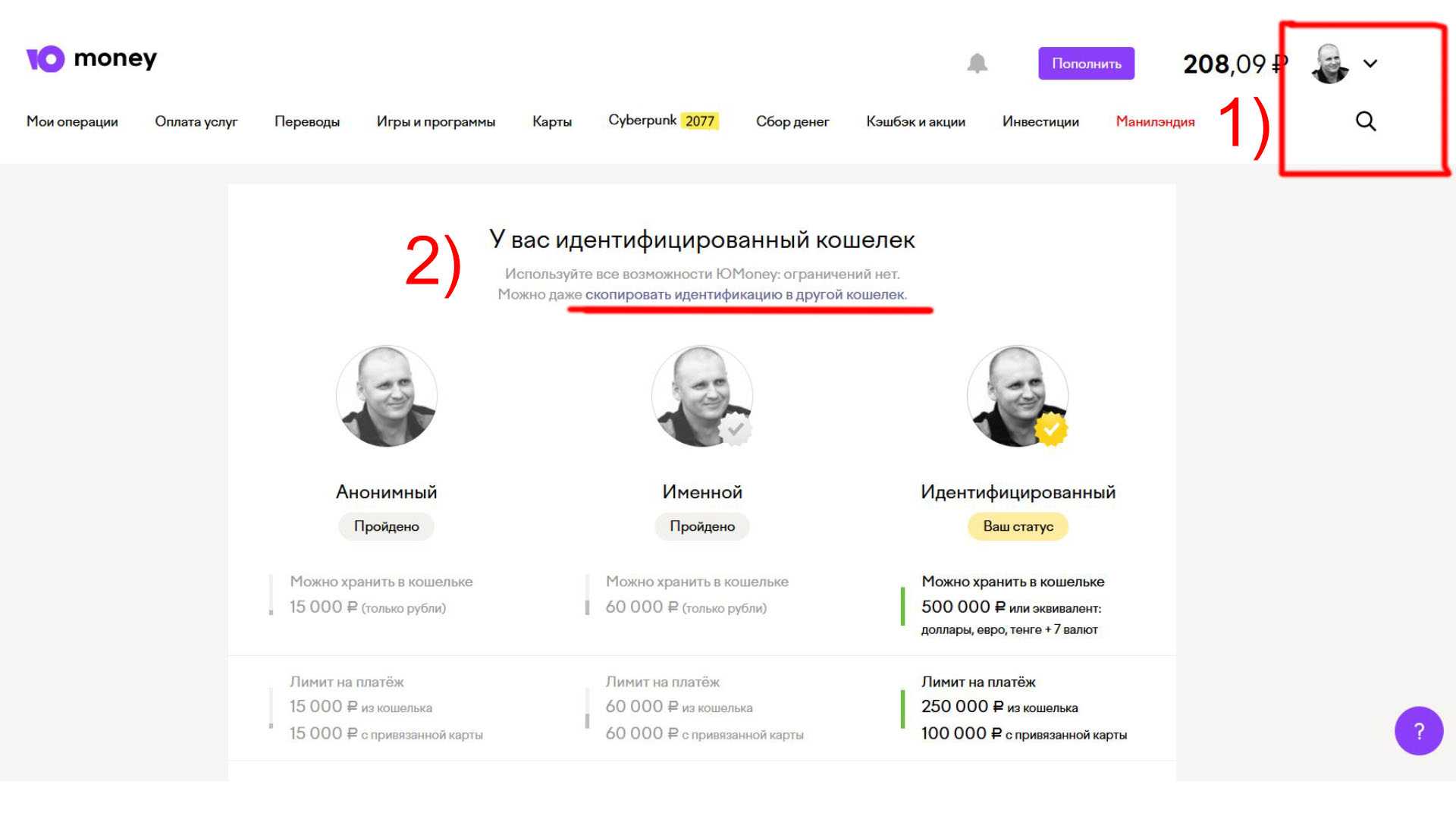Go to Оплата услуг section
Screen dimensions: 1456x819
pos(196,121)
